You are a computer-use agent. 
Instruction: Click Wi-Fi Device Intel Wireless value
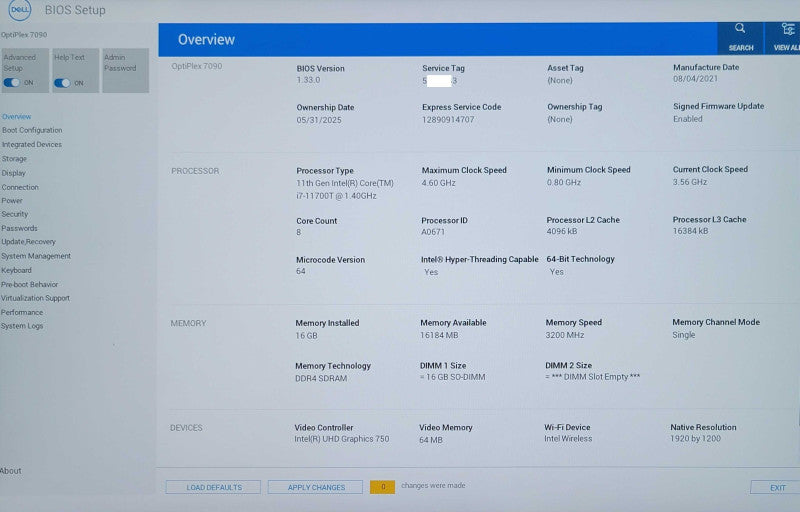[x=568, y=439]
